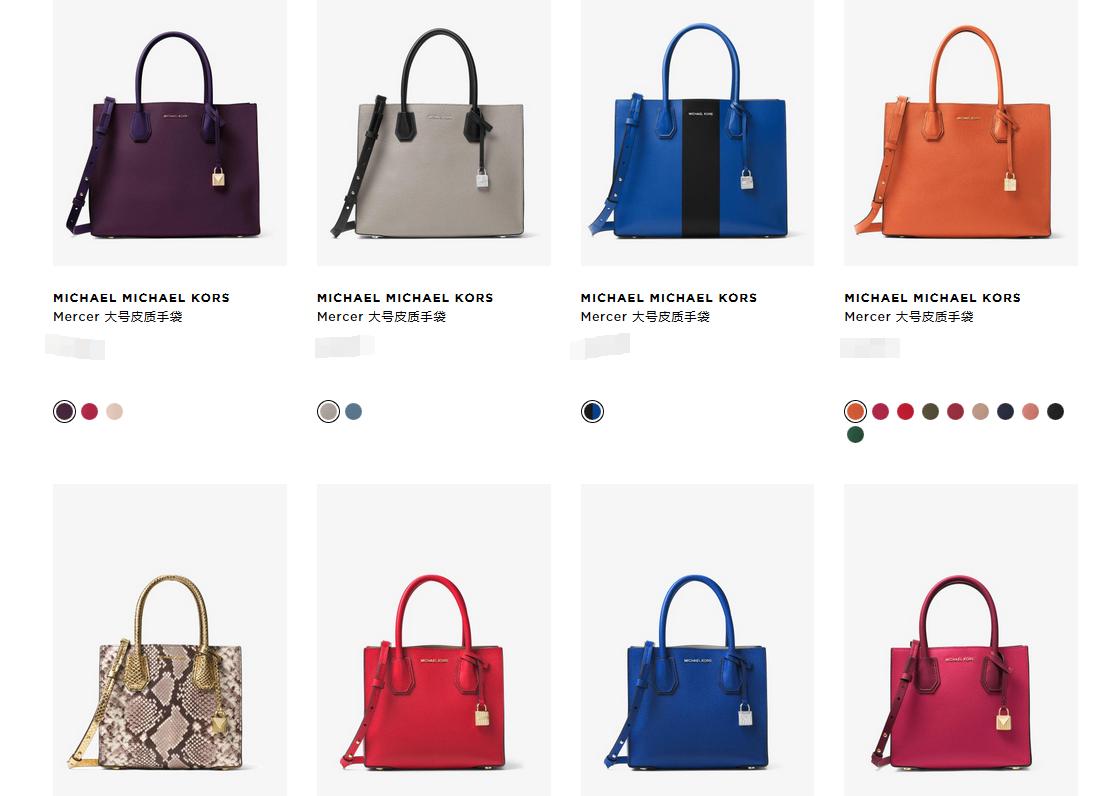This screenshot has width=1096, height=796.
Task: Pick the black swatch at end of row
Action: tap(1055, 412)
